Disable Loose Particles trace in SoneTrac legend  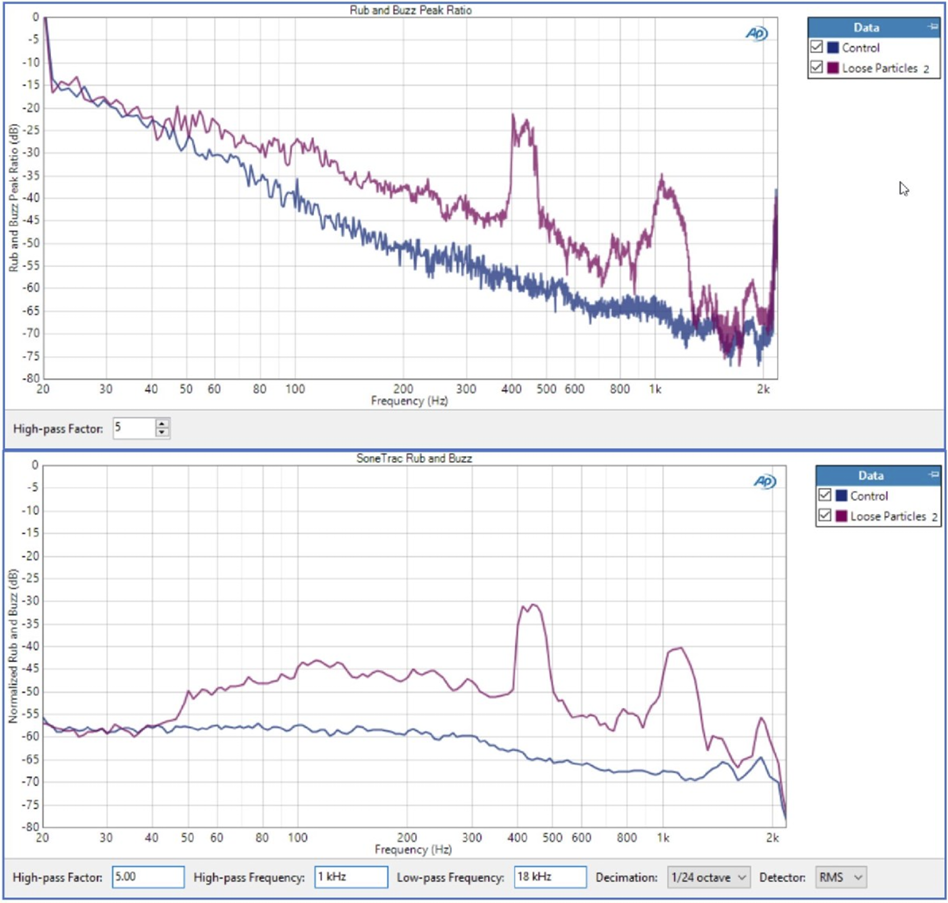coord(825,516)
